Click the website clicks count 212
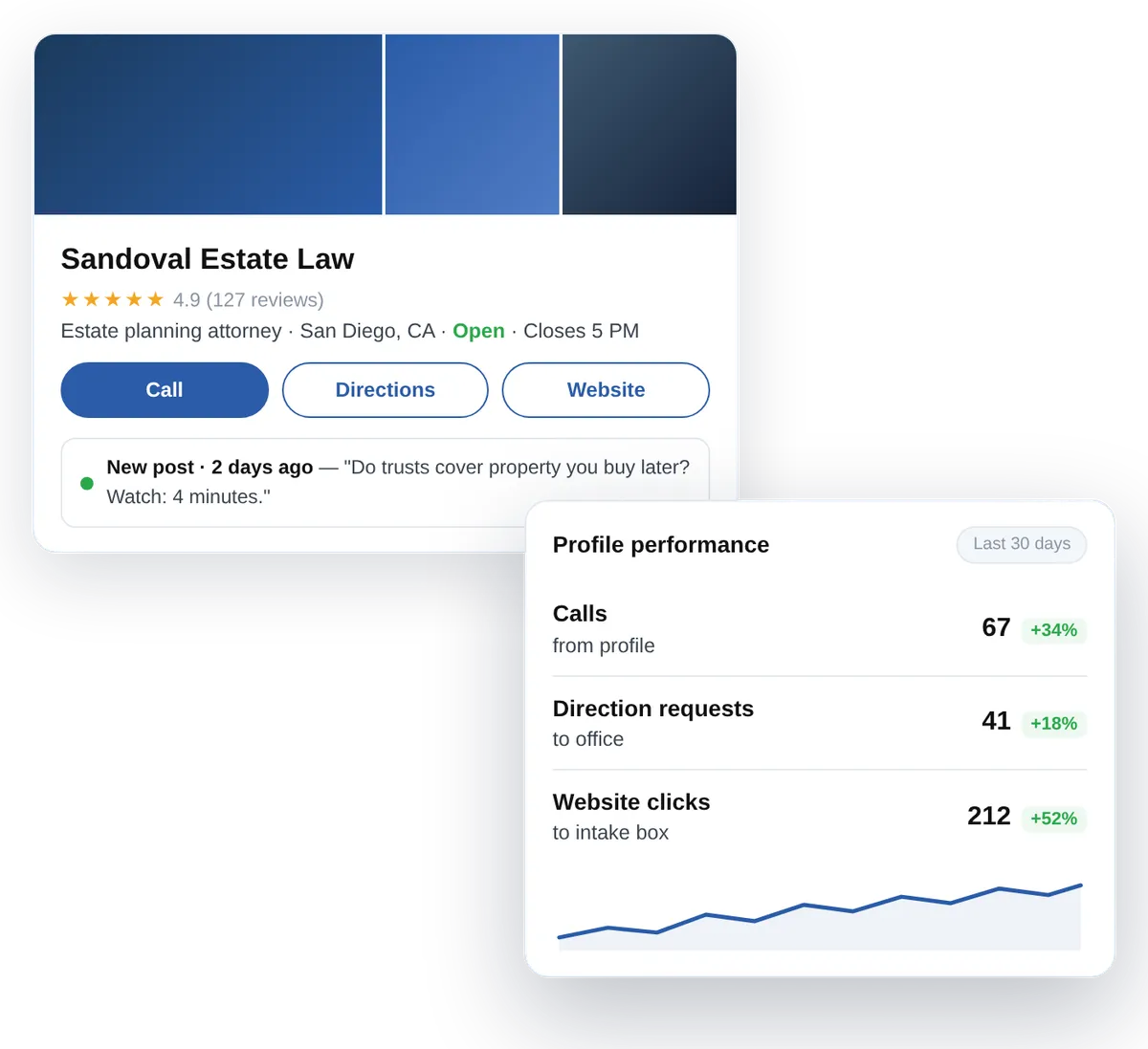Viewport: 1148px width, 1049px height. point(989,816)
